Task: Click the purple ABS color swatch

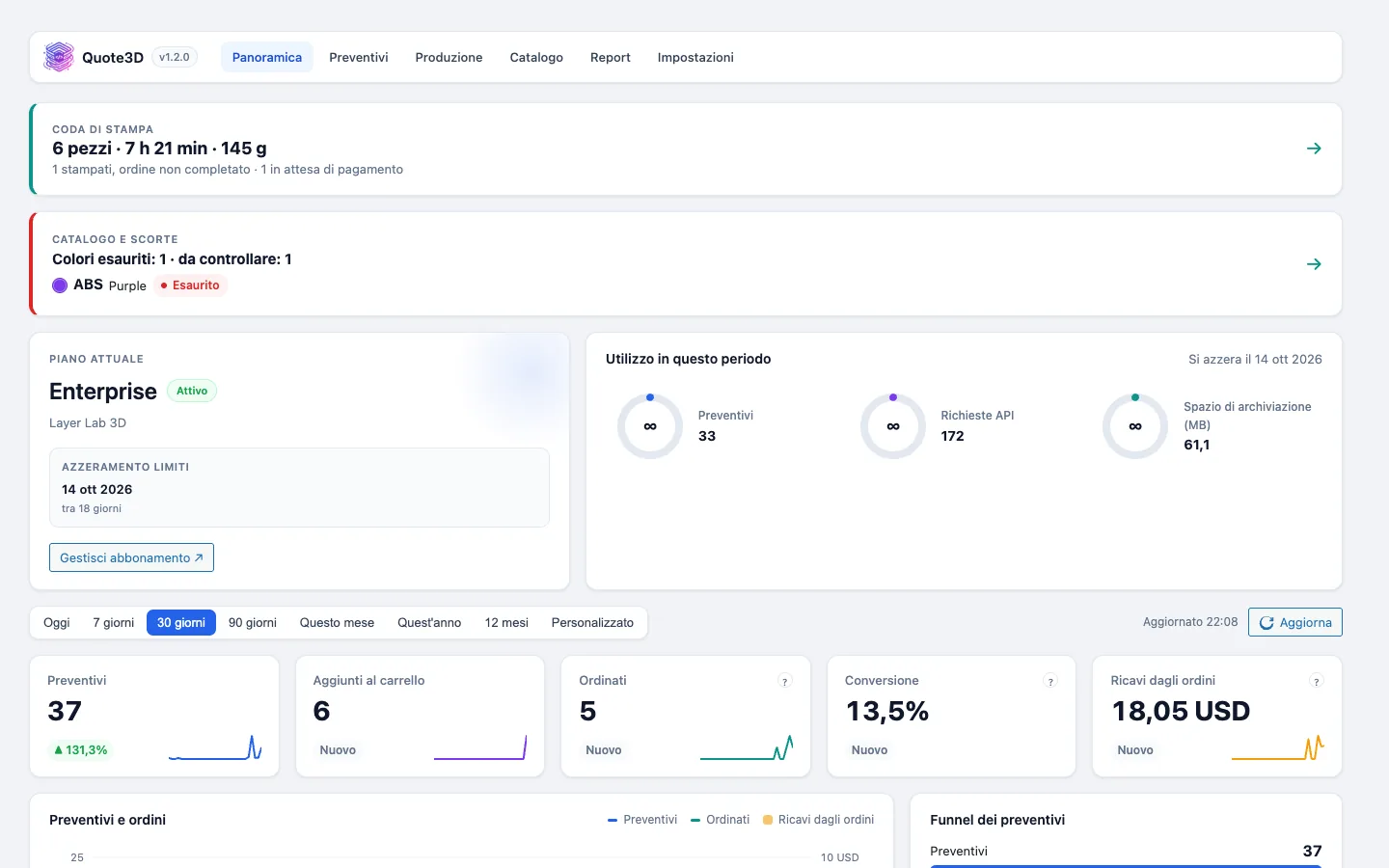Action: (60, 285)
